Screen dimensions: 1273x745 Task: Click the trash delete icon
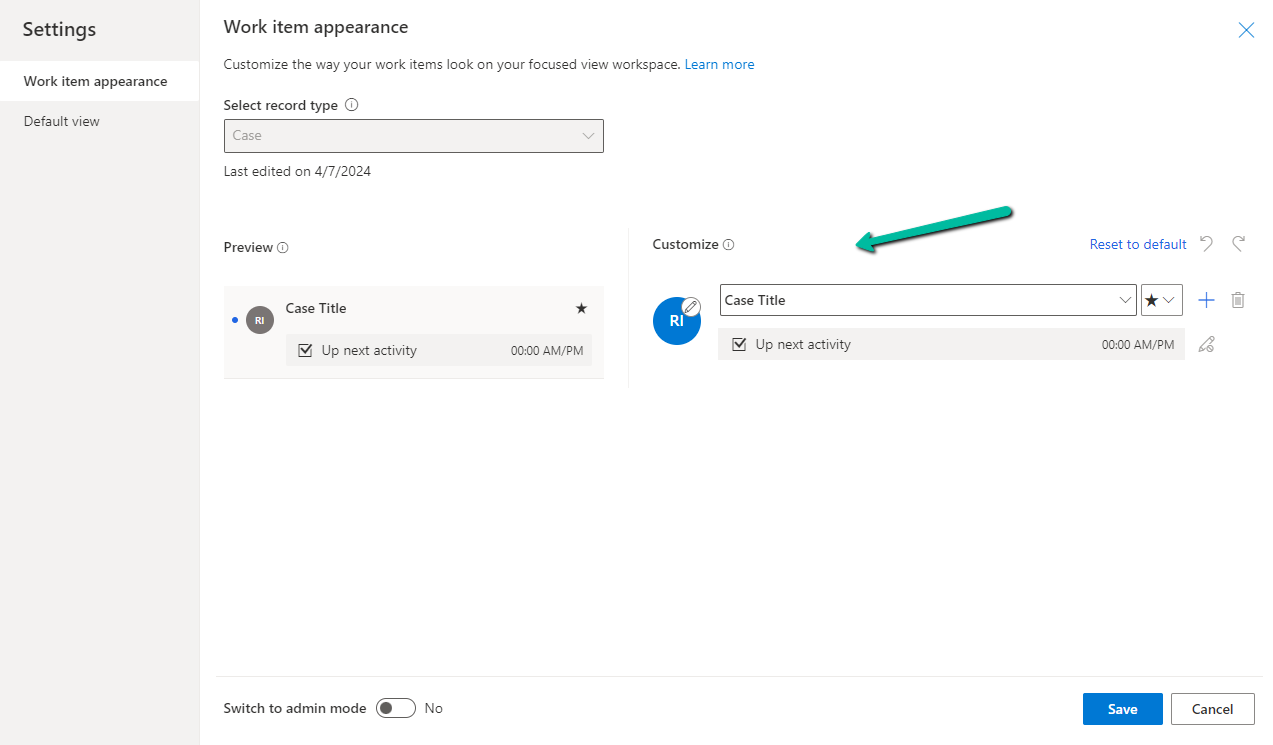click(1238, 300)
